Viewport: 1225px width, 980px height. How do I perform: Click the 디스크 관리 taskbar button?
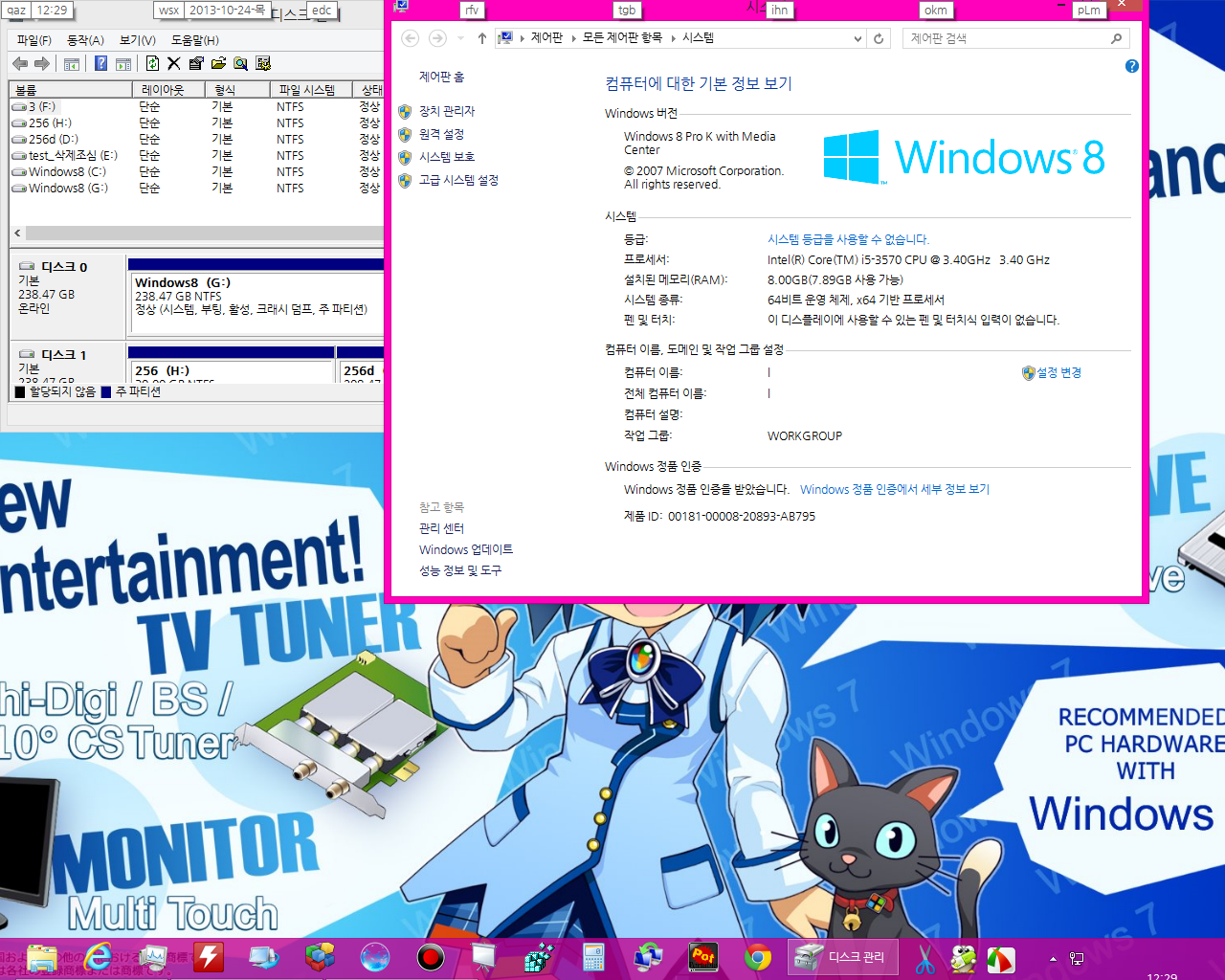(x=843, y=956)
